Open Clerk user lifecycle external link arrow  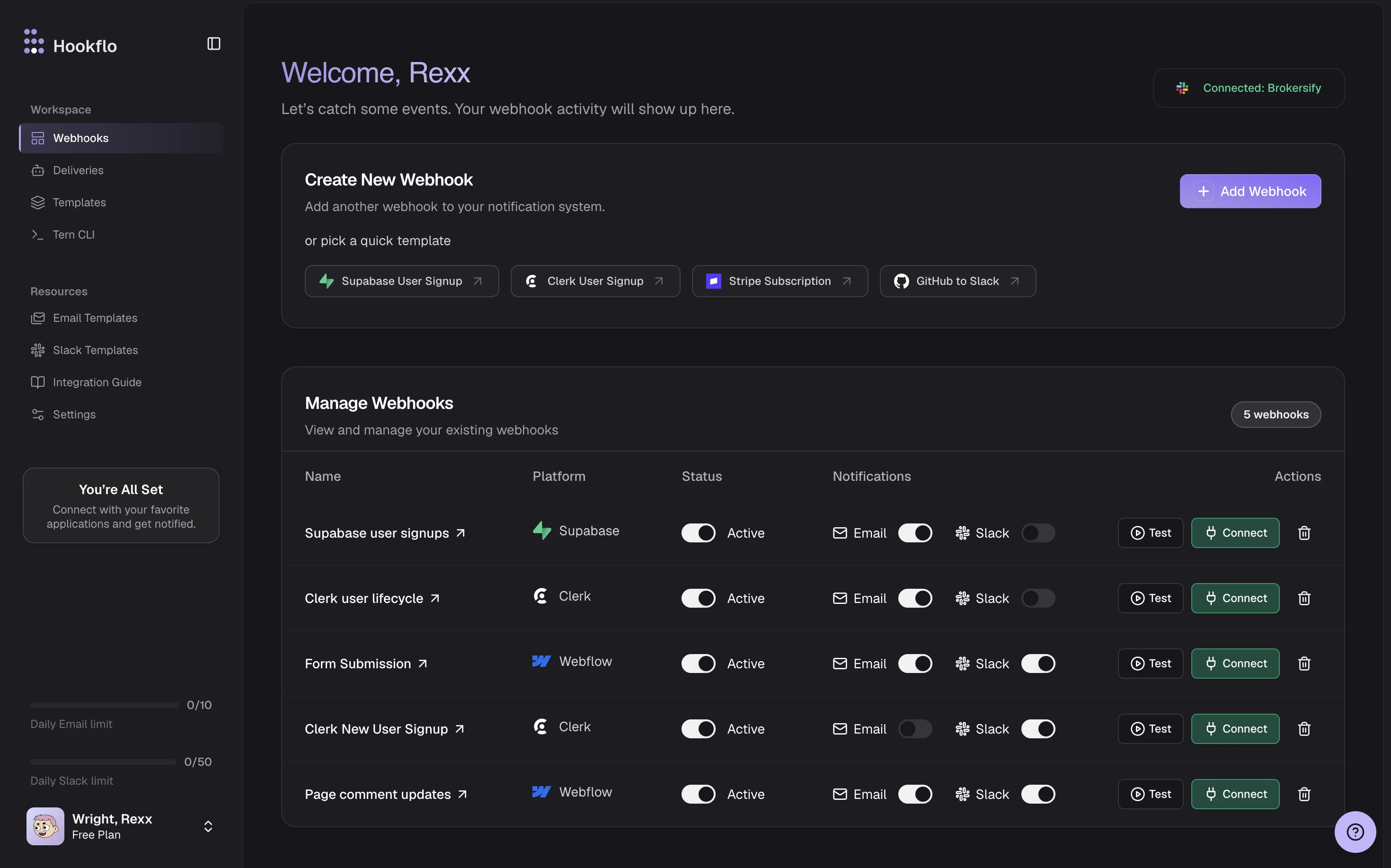(435, 598)
